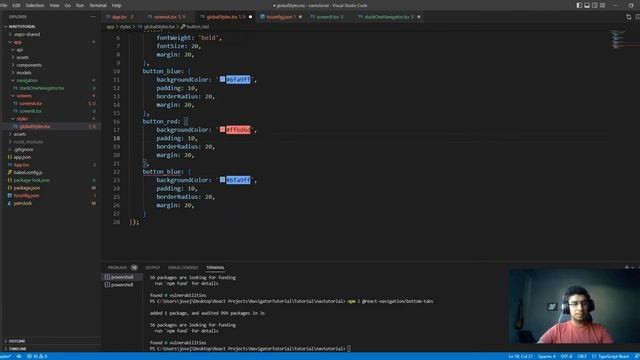Click the Spaces: 4 indentation status item

(547, 356)
